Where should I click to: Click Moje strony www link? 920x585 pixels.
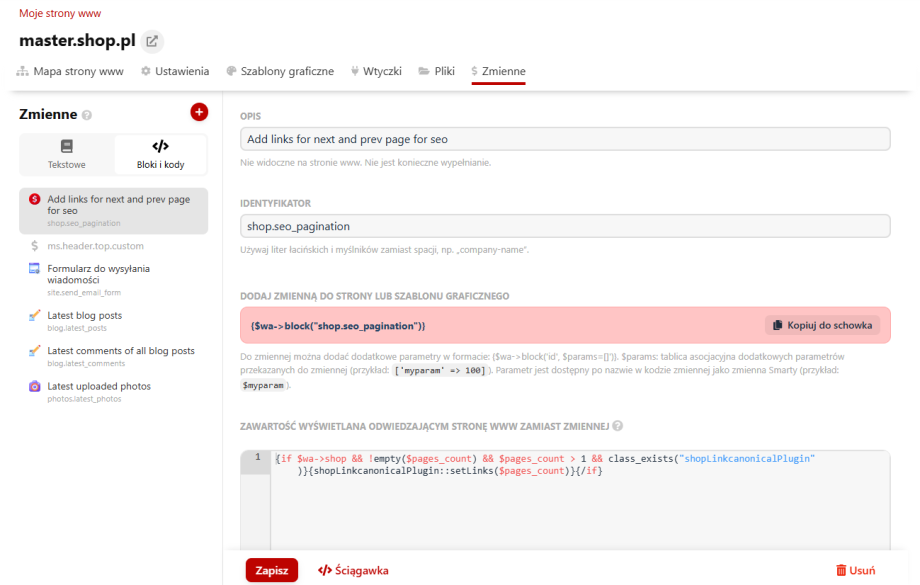[x=60, y=14]
